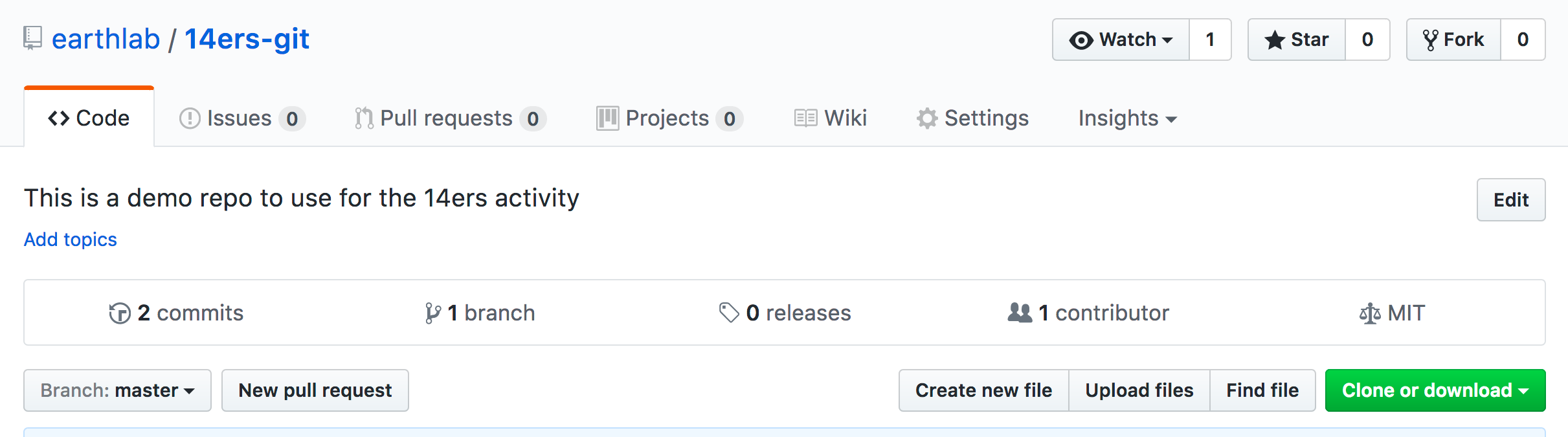Screen dimensions: 1568x437
Task: Click the repository description text
Action: [x=302, y=198]
